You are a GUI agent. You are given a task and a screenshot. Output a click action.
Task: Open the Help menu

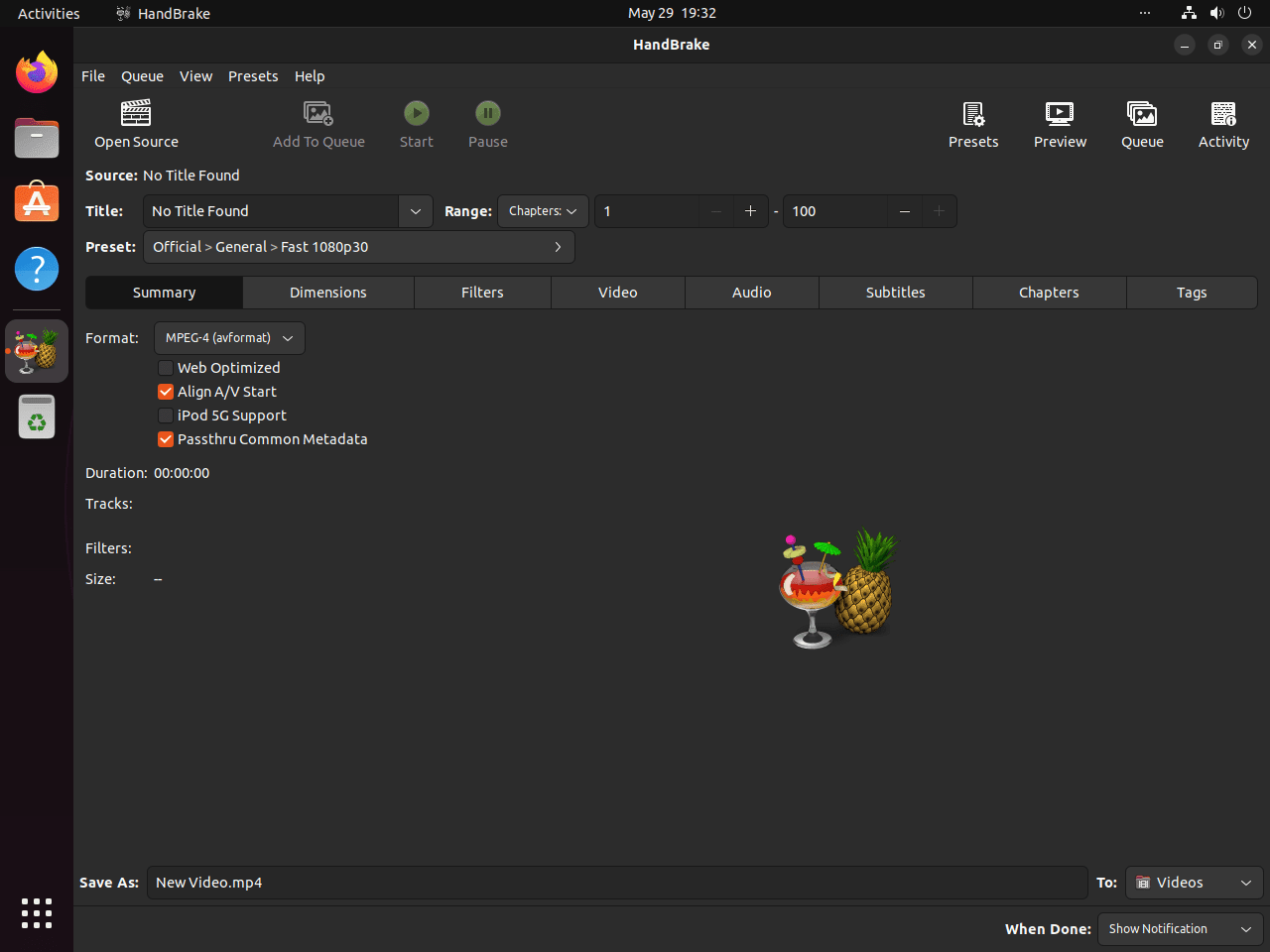click(310, 76)
